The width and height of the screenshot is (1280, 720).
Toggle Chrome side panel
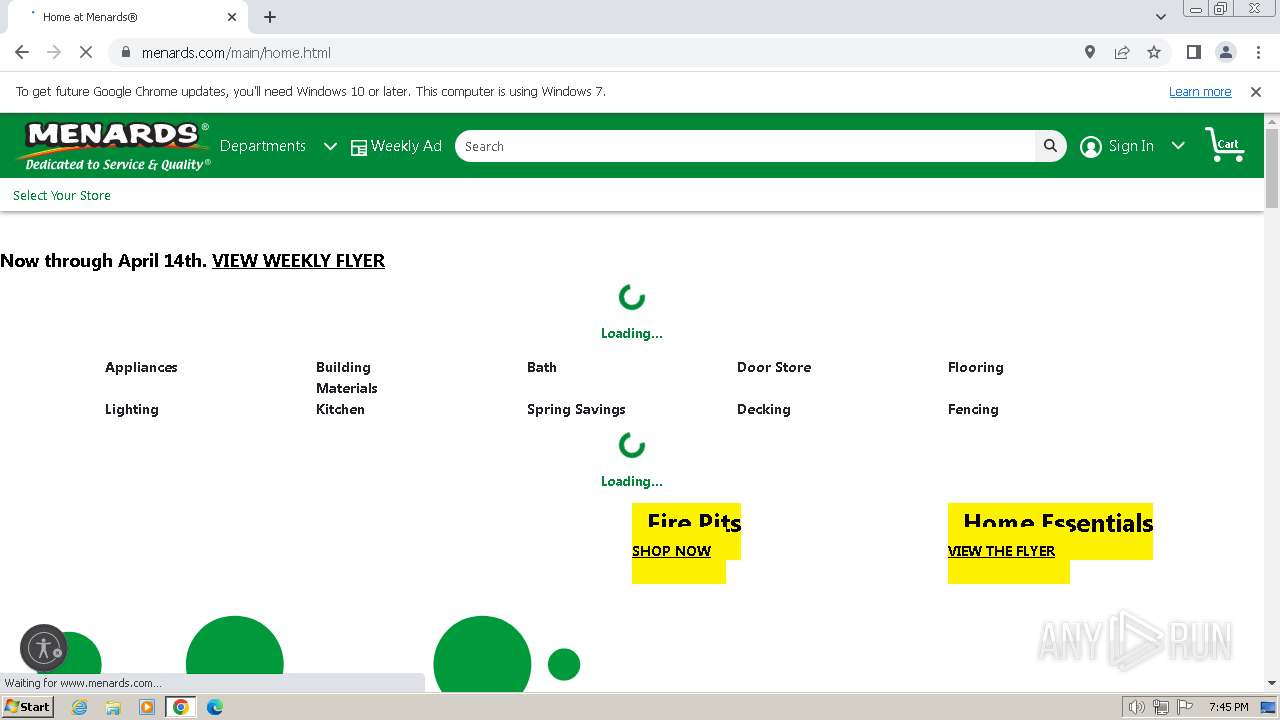(1193, 52)
